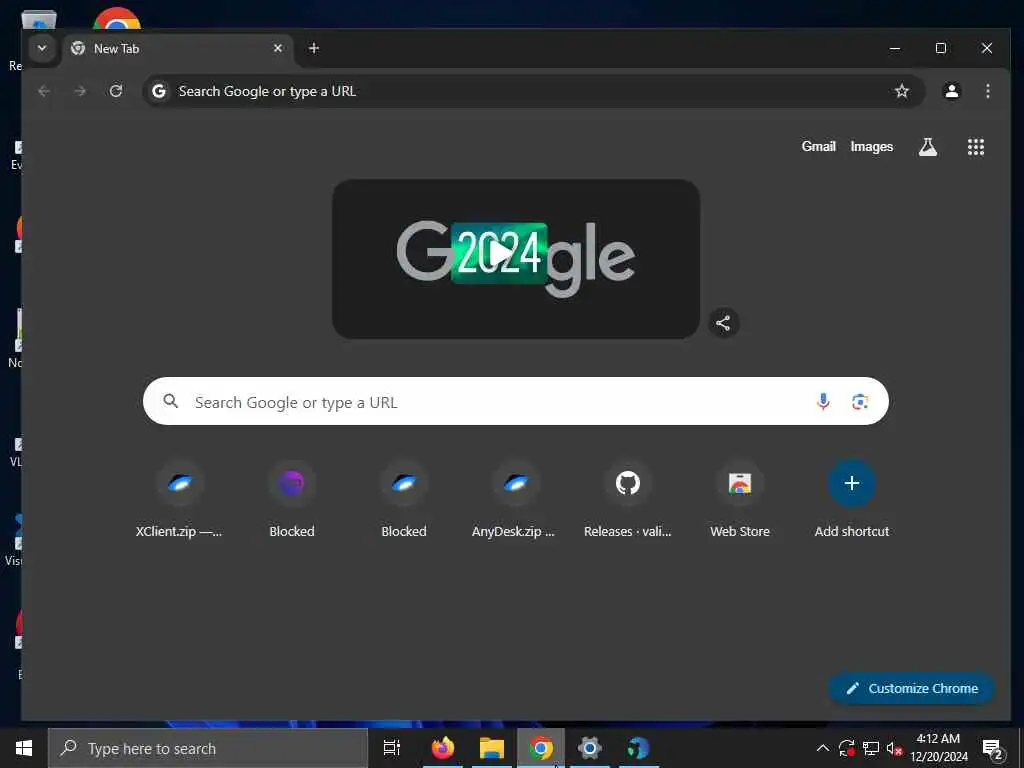Open Customize Chrome
Image resolution: width=1024 pixels, height=768 pixels.
tap(912, 688)
